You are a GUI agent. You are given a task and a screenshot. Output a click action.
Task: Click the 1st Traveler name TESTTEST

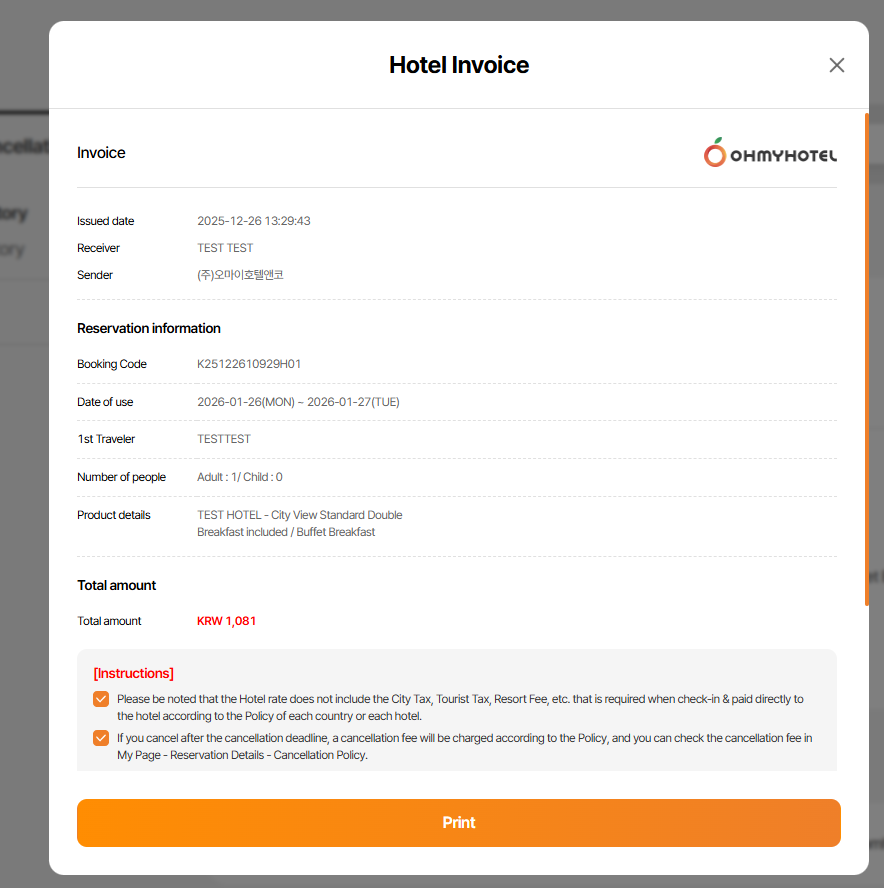[224, 439]
